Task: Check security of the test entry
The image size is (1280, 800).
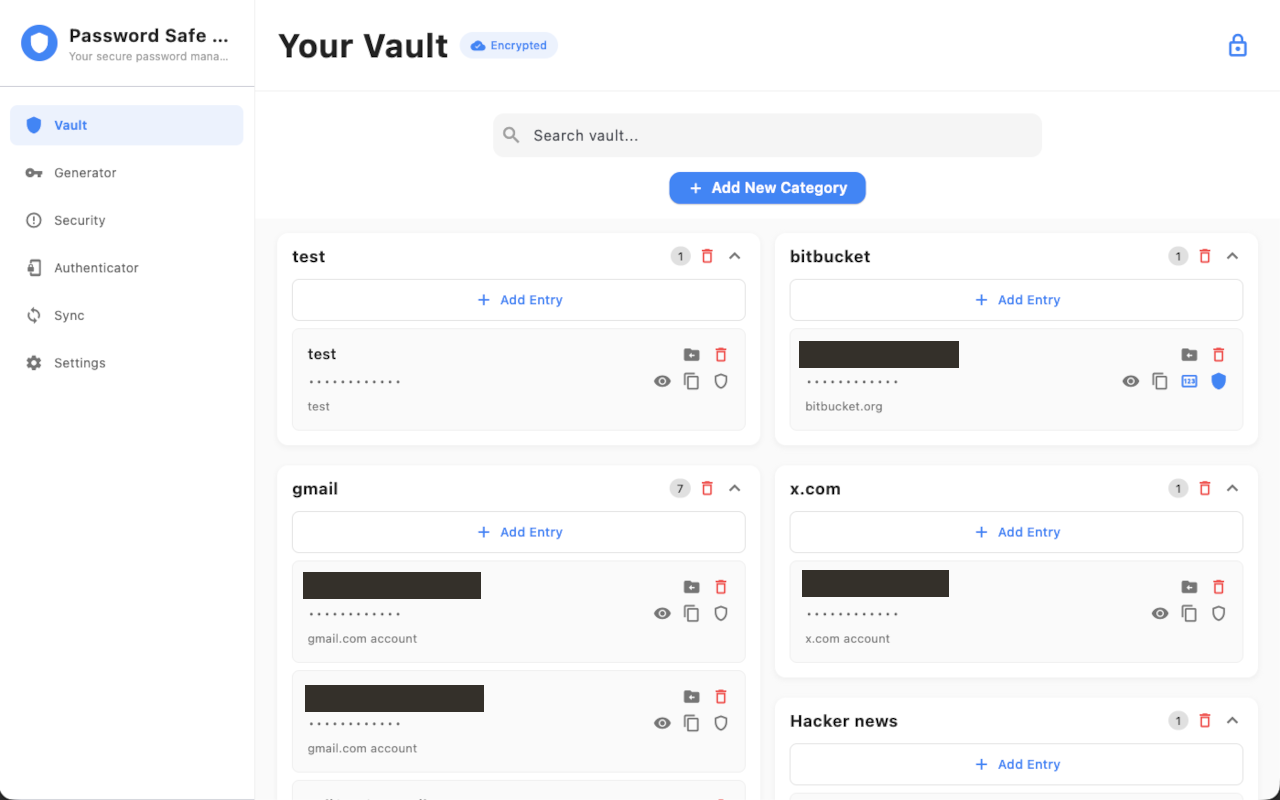Action: 721,381
